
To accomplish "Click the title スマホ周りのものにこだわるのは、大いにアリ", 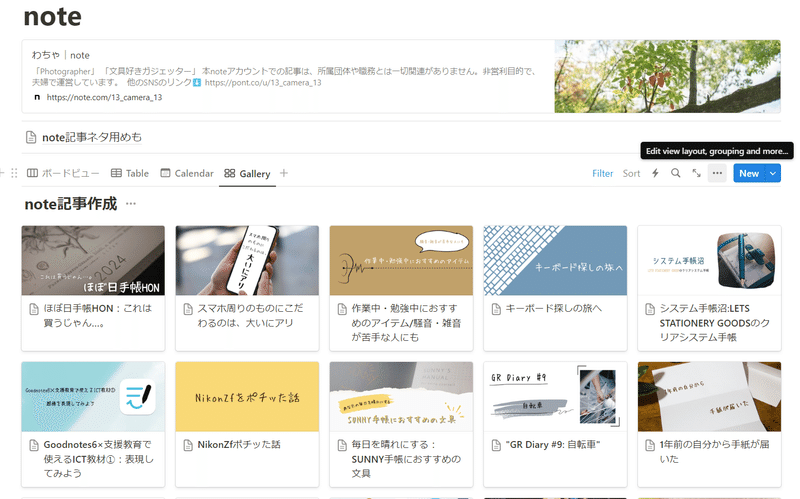I will point(251,316).
